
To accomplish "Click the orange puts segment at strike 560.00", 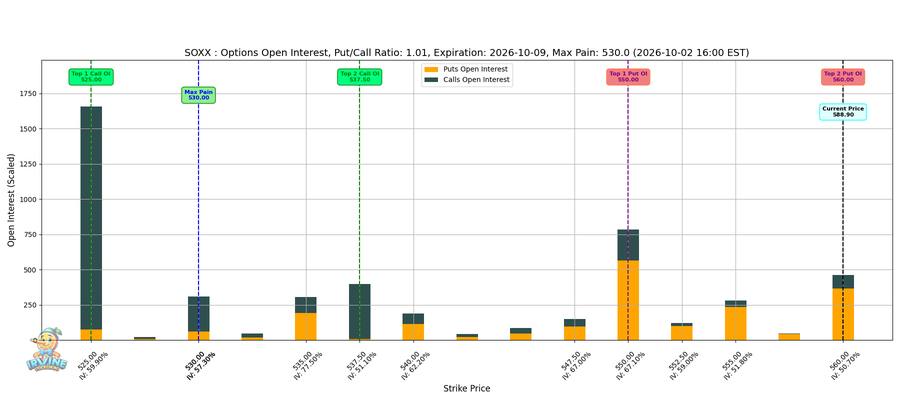I will (x=843, y=314).
